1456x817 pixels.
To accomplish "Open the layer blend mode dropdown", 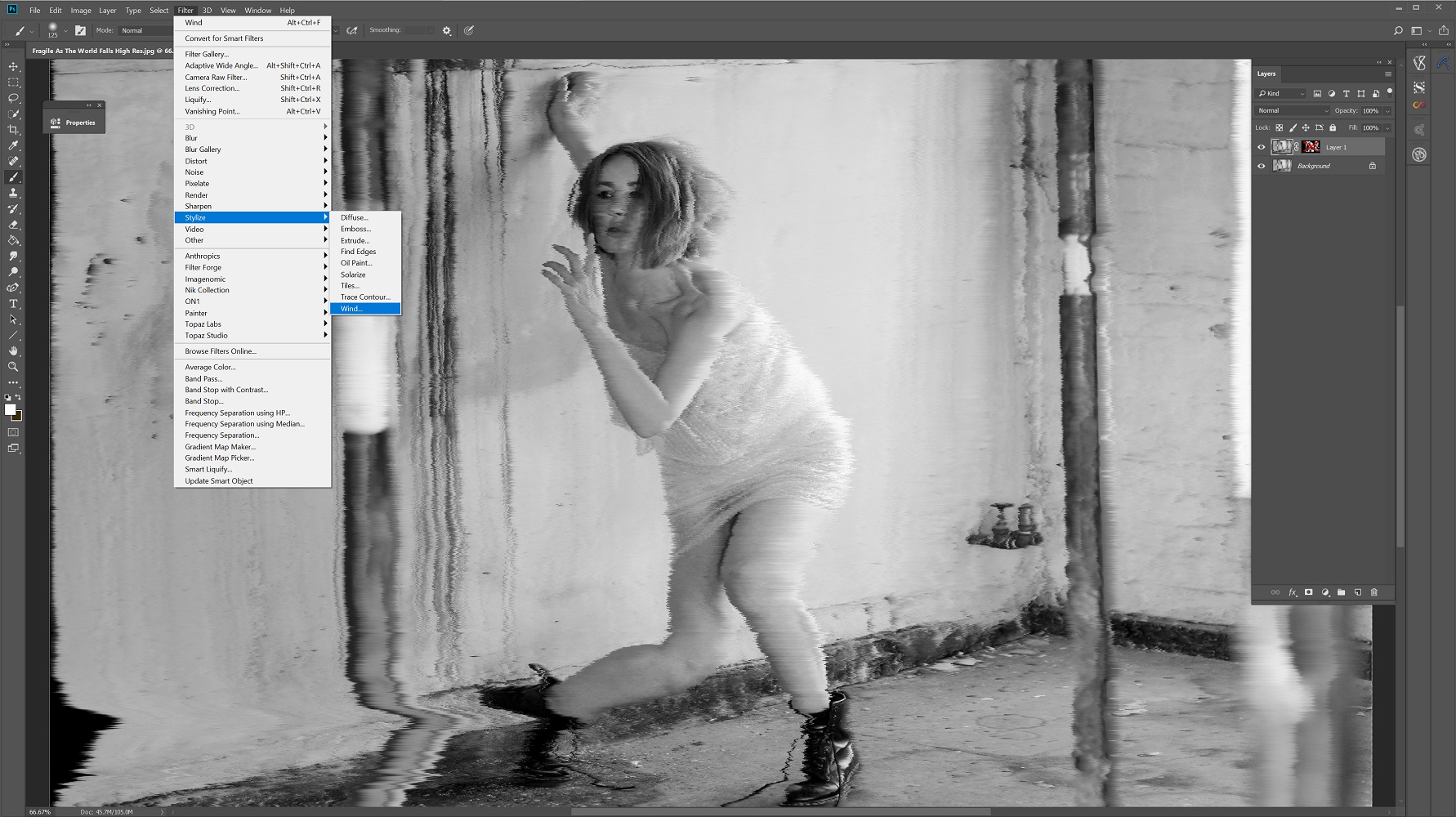I will (x=1293, y=110).
